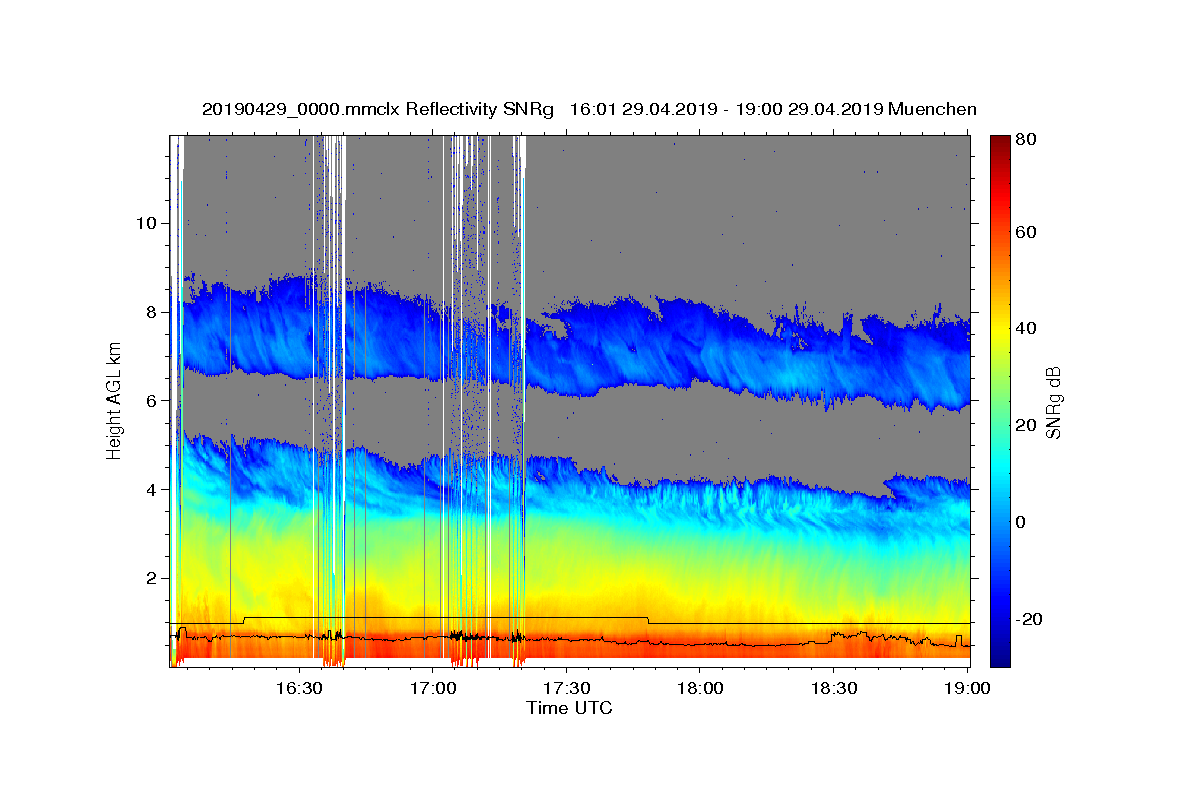Click the 18:00 time tick label
This screenshot has width=1200, height=800.
click(700, 689)
